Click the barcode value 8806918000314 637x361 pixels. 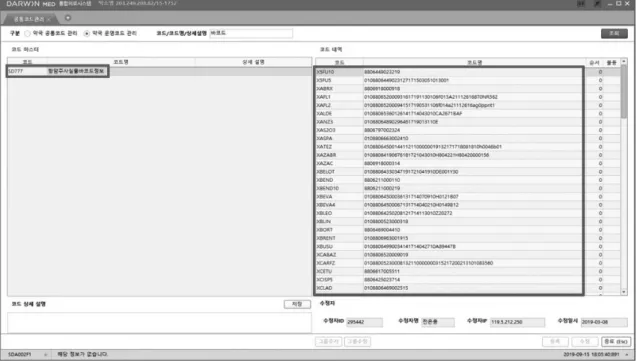pyautogui.click(x=382, y=164)
